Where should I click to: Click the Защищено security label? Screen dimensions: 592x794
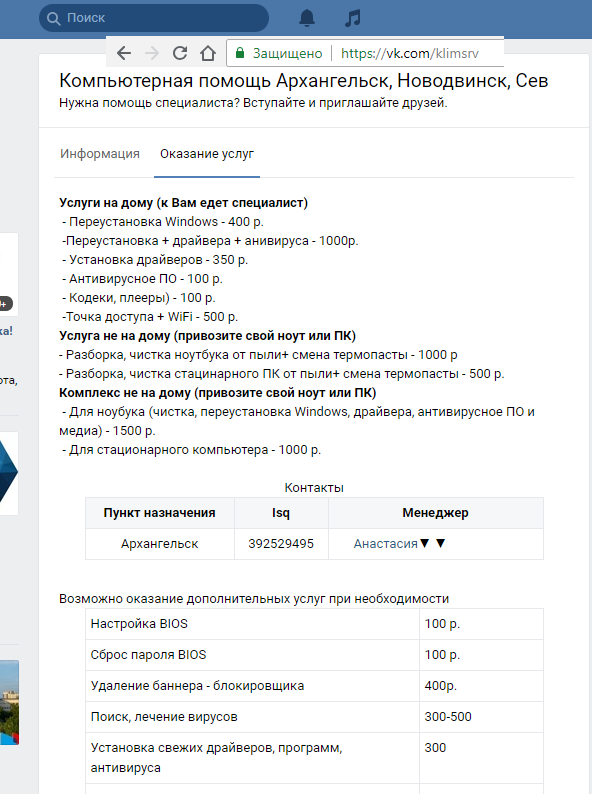tap(287, 53)
